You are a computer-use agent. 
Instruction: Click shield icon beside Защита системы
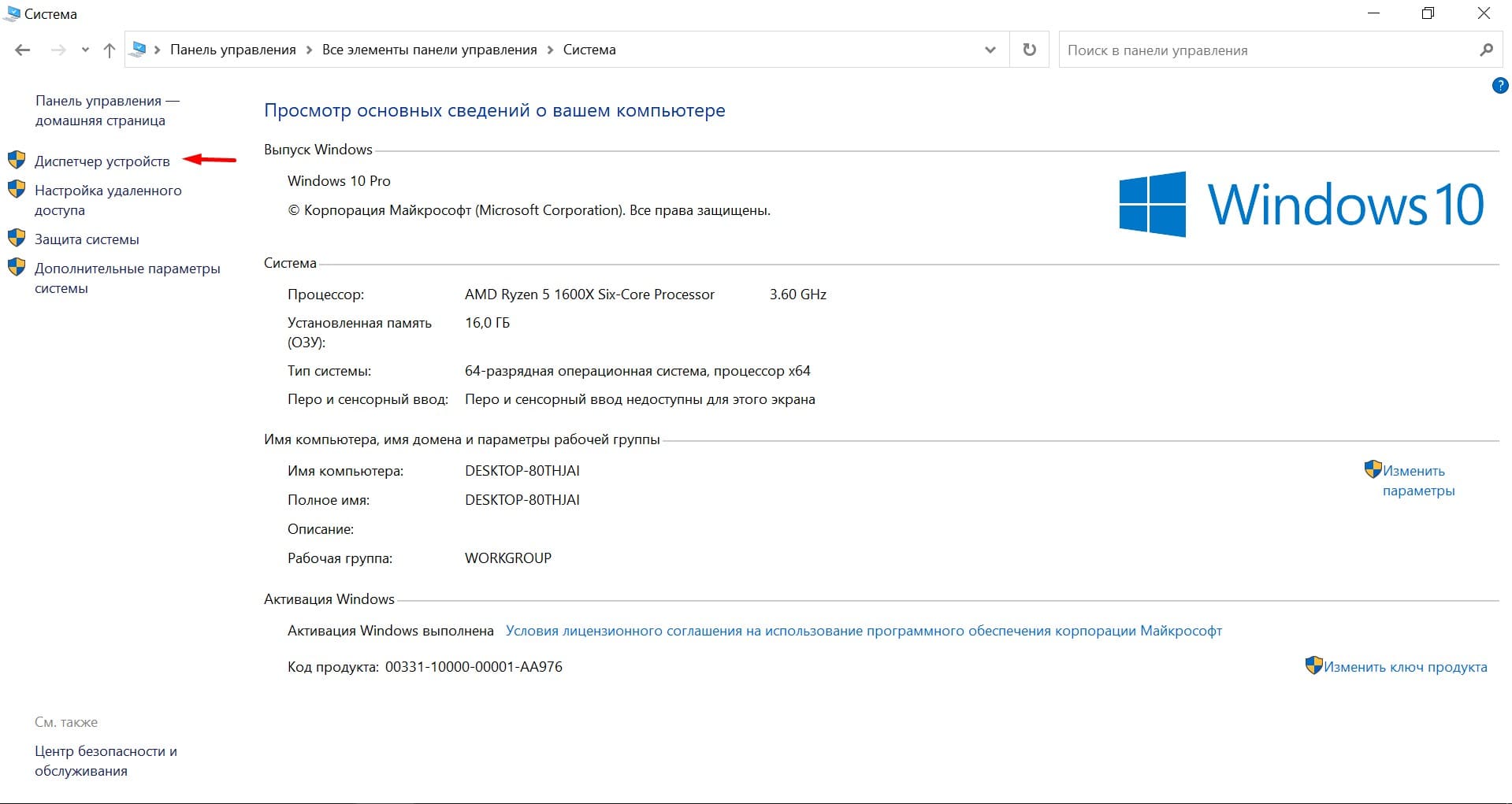(x=17, y=239)
